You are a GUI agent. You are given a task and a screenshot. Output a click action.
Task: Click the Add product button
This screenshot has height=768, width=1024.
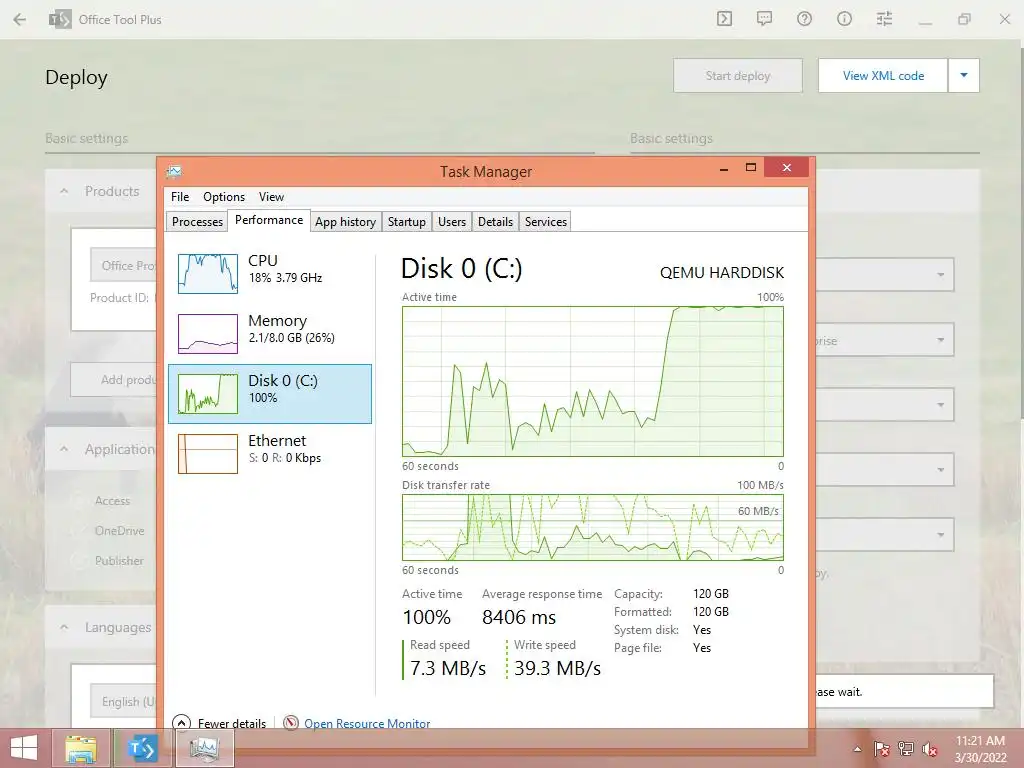114,379
